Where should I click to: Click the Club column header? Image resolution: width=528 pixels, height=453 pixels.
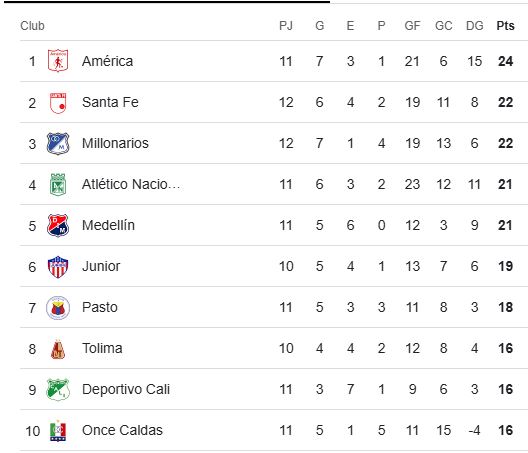point(32,26)
